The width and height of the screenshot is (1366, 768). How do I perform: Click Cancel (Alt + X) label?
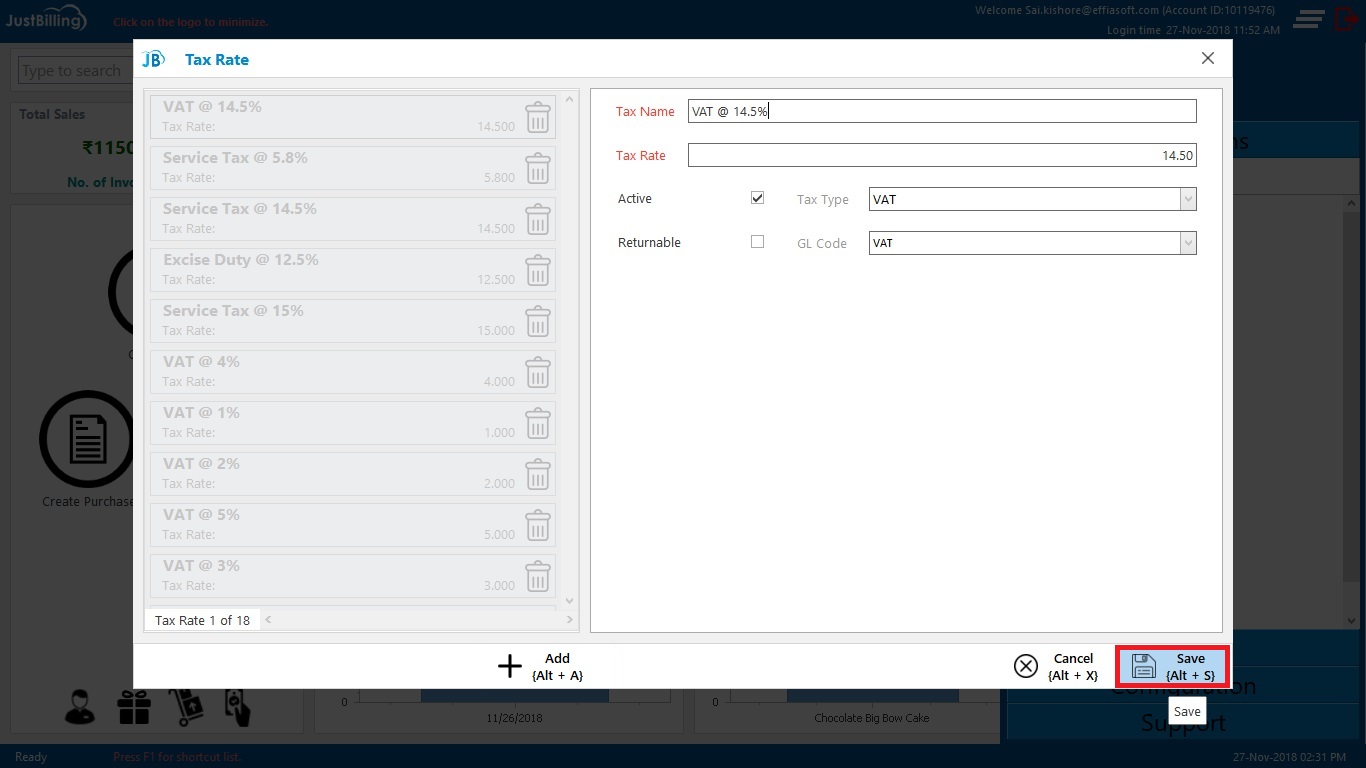point(1073,667)
